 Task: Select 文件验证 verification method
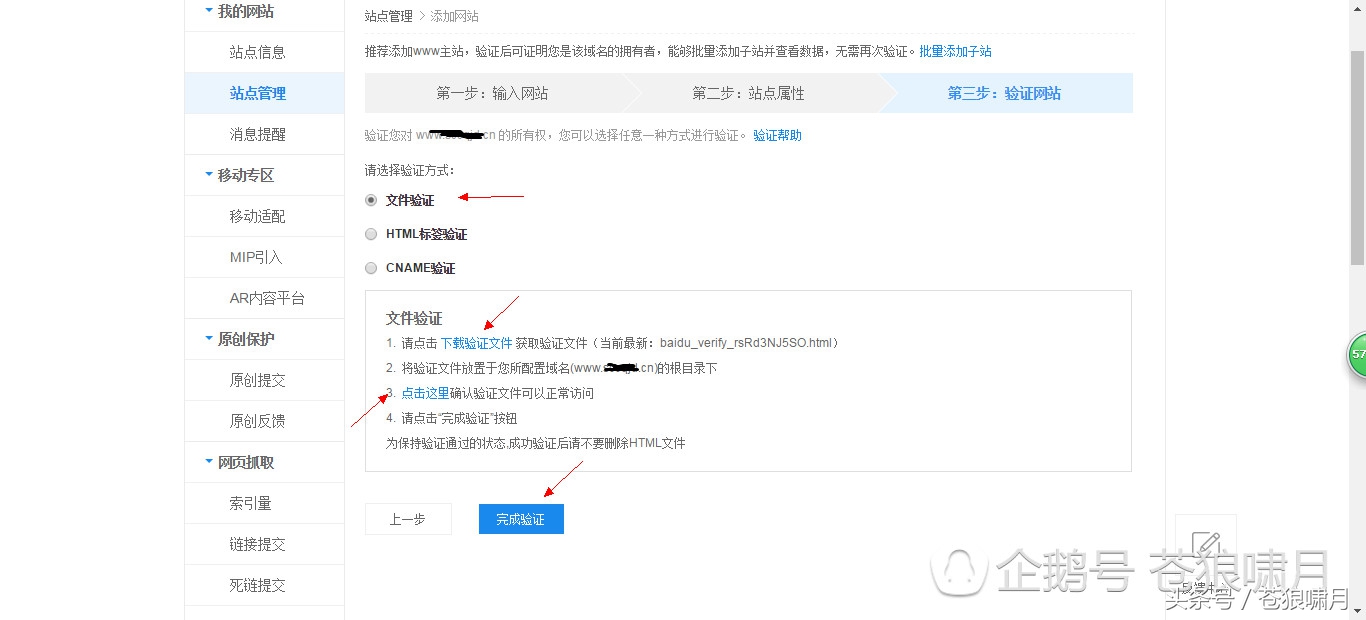(x=371, y=200)
